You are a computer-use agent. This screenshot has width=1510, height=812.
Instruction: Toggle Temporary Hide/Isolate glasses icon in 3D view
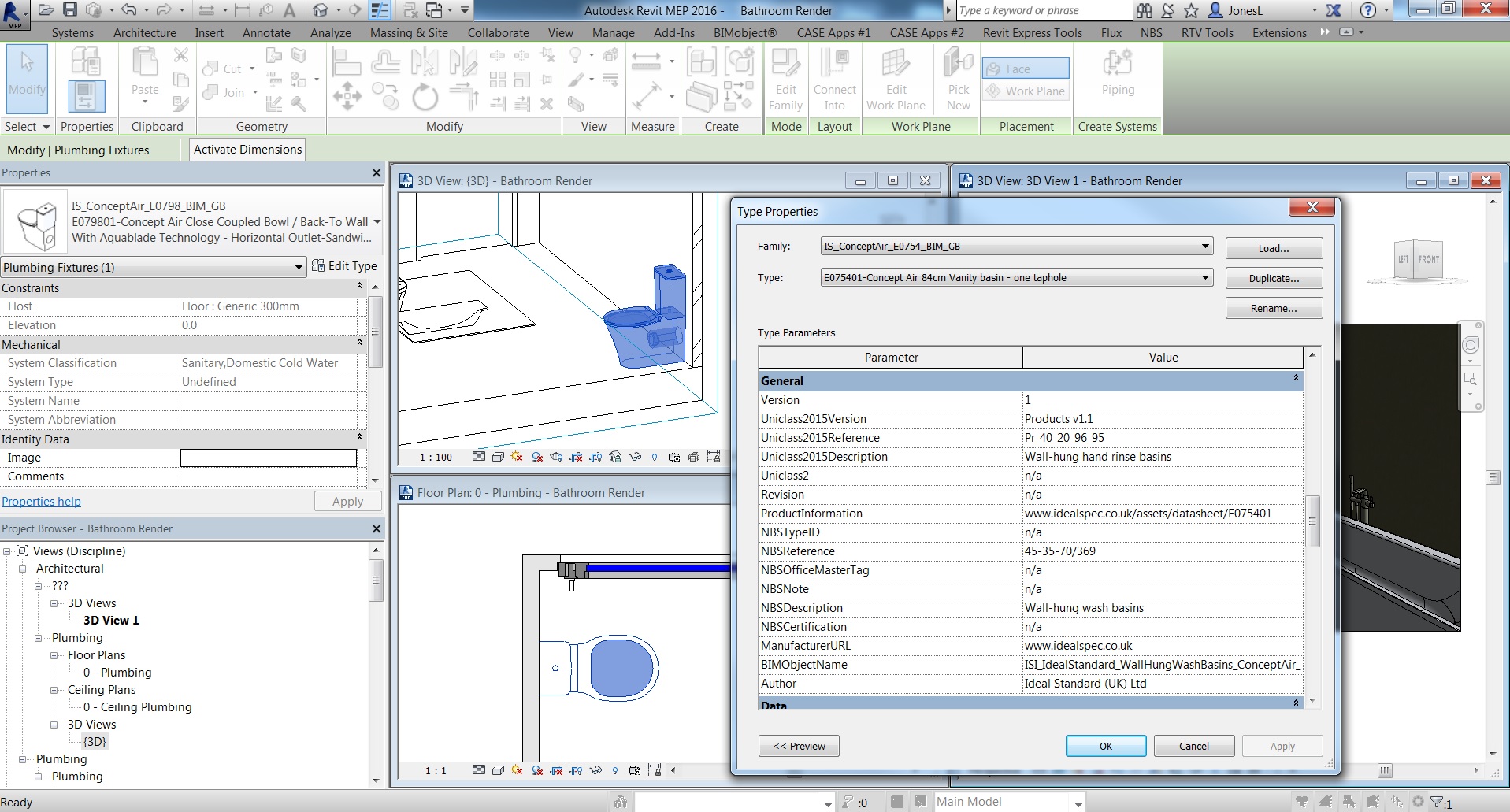[635, 457]
